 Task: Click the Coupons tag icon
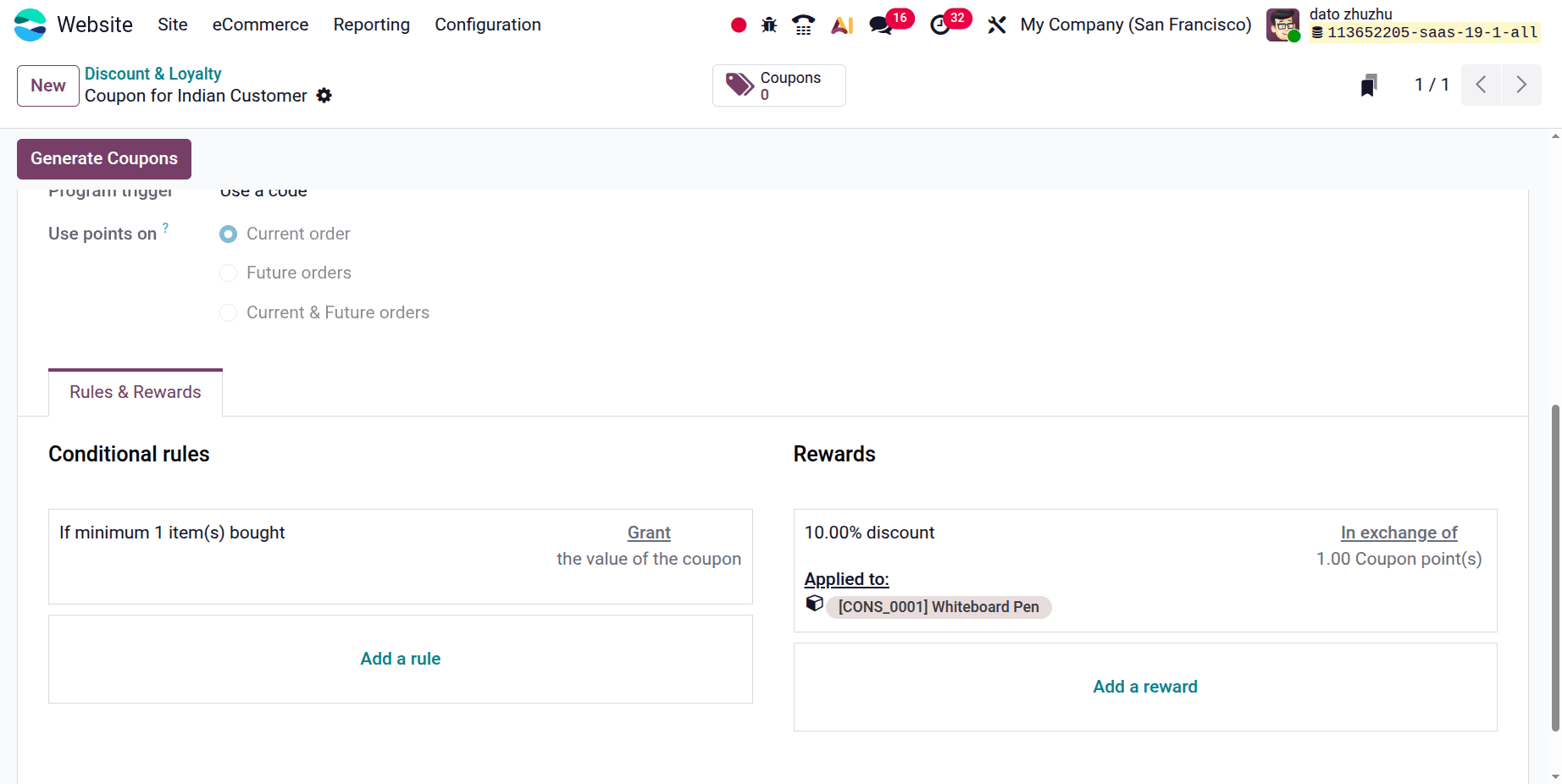[739, 85]
